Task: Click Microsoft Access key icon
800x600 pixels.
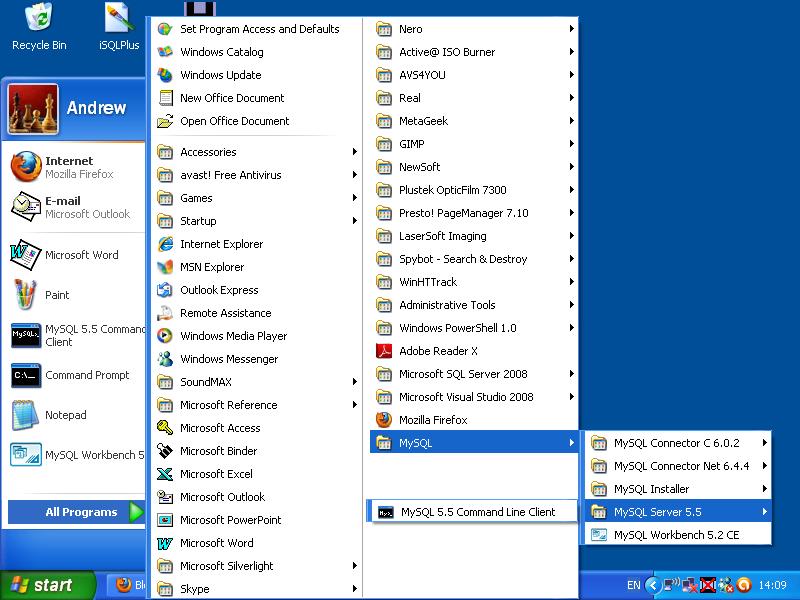Action: tap(165, 428)
